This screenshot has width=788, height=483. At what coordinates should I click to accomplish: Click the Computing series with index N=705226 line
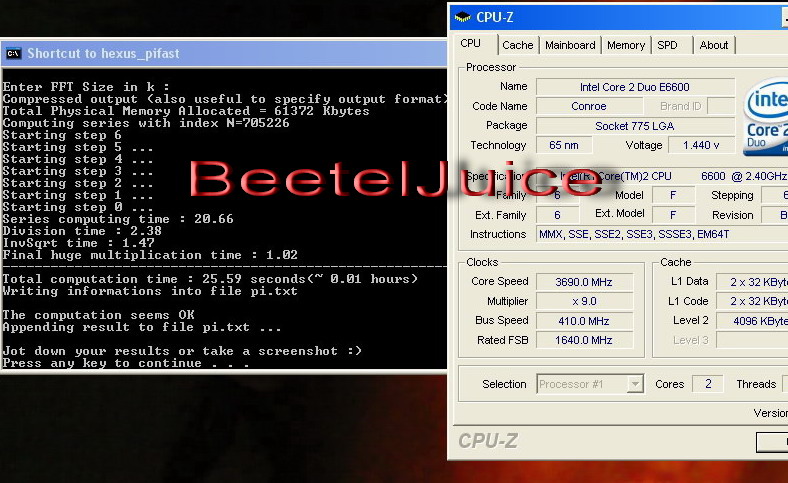(x=146, y=123)
